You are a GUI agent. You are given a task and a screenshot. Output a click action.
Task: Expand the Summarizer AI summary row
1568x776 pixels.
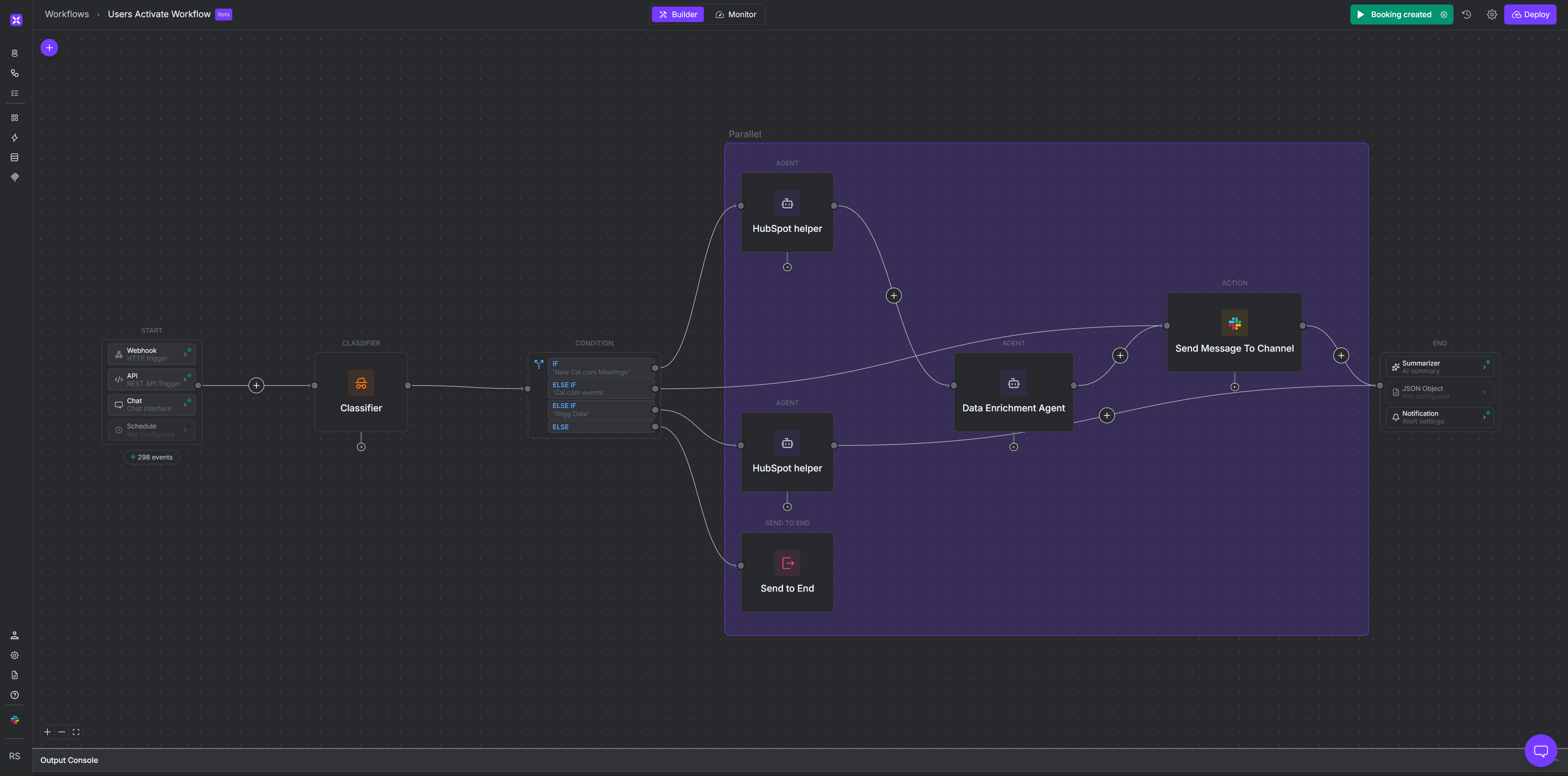(1484, 367)
